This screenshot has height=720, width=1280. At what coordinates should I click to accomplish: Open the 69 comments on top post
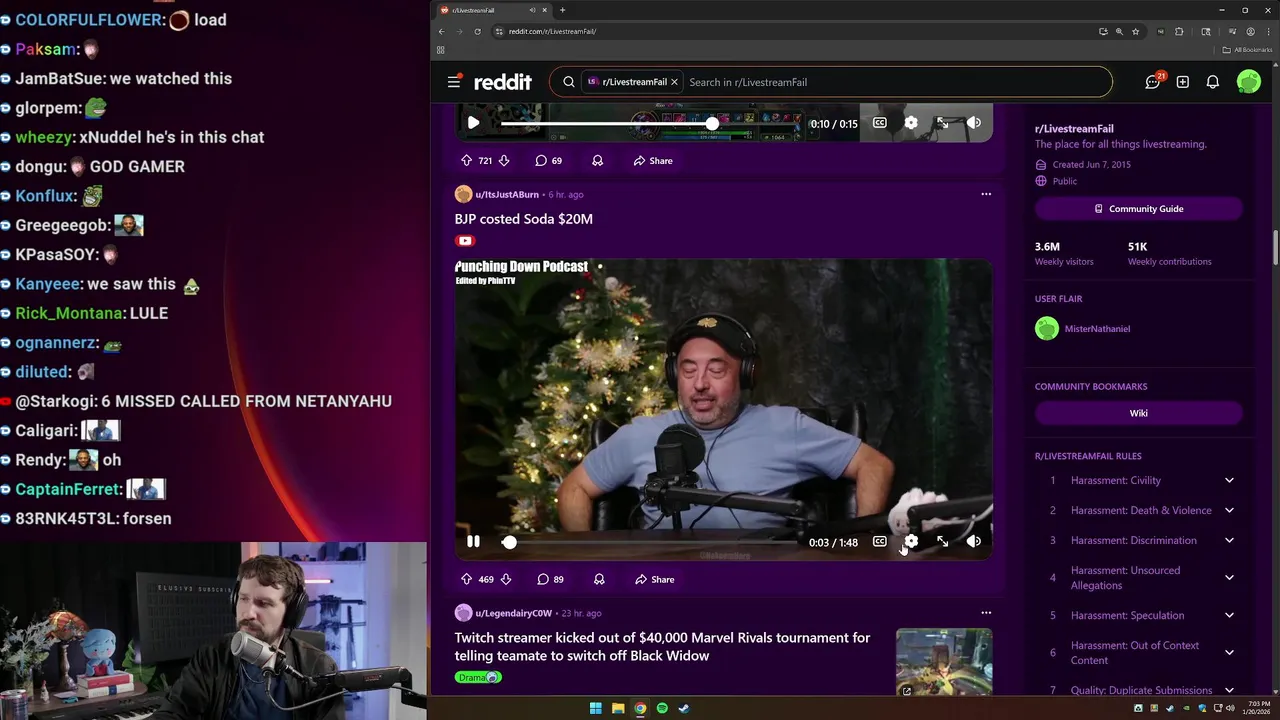click(549, 160)
